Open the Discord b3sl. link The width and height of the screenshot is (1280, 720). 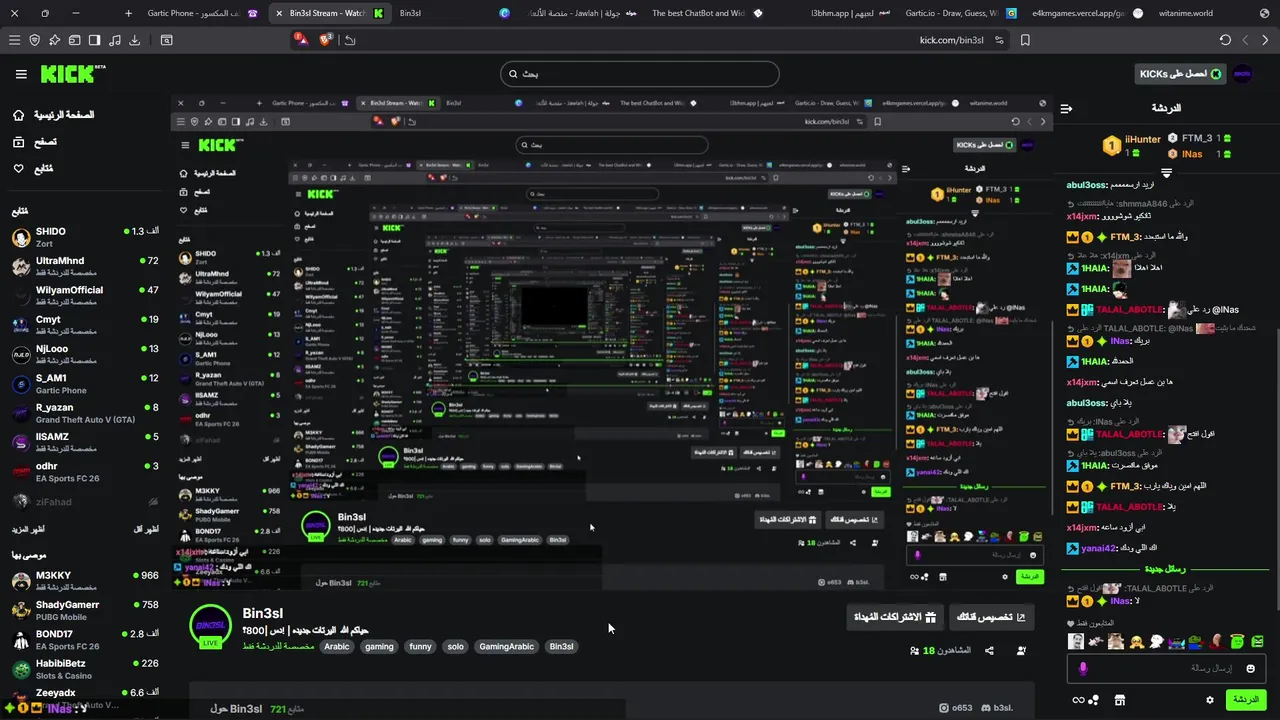[997, 708]
